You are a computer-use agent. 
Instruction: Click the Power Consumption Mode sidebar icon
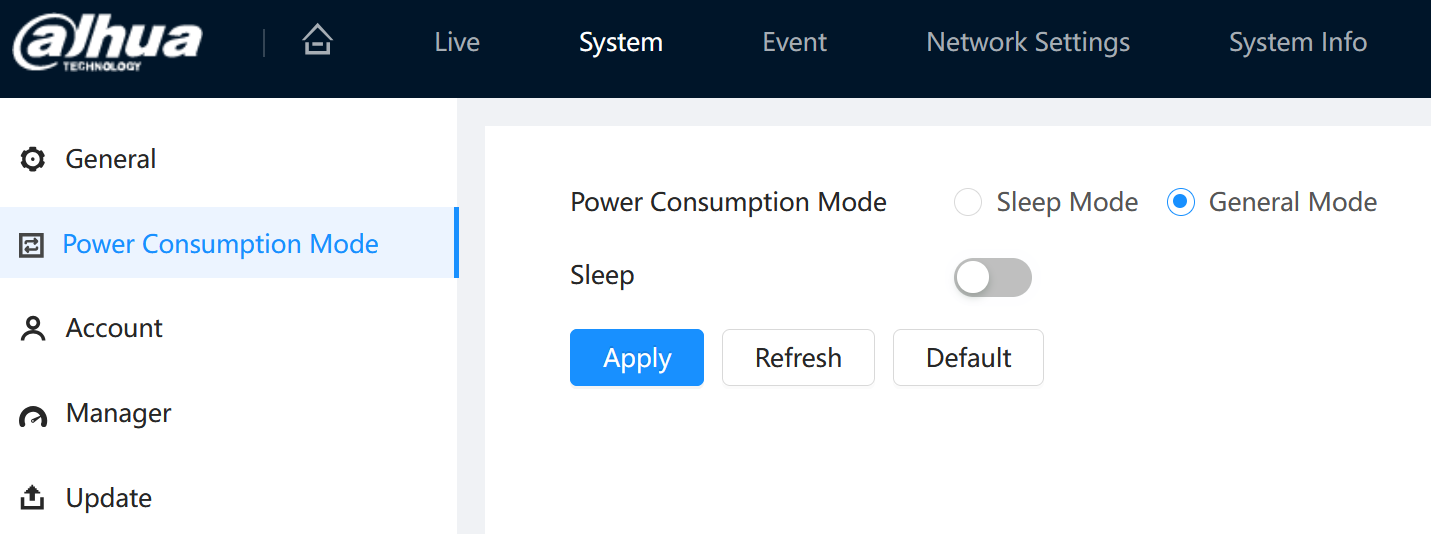coord(32,245)
